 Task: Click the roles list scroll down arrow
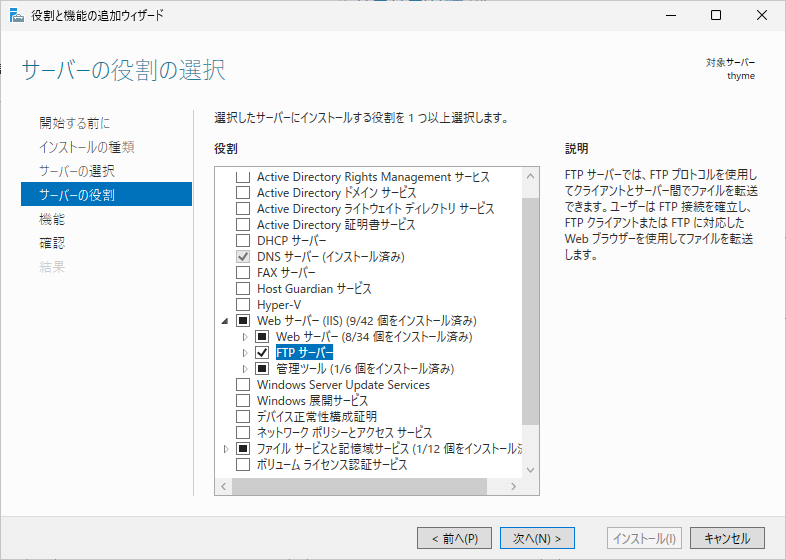click(530, 470)
